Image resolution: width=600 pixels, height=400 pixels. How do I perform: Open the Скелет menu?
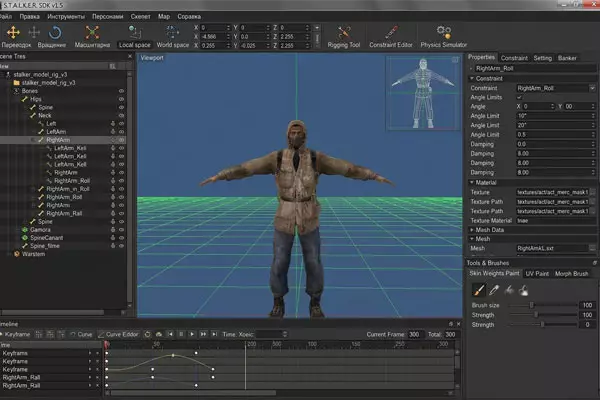(140, 16)
